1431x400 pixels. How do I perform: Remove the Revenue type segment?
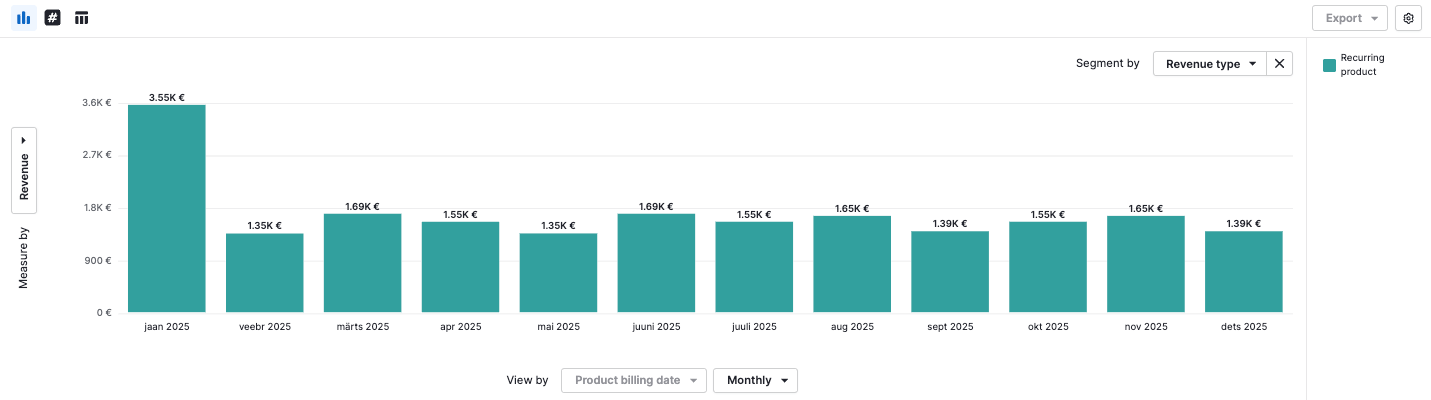1279,64
